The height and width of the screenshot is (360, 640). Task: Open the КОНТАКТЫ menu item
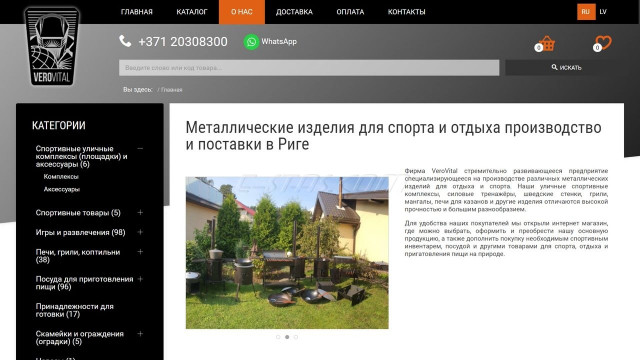click(x=407, y=12)
